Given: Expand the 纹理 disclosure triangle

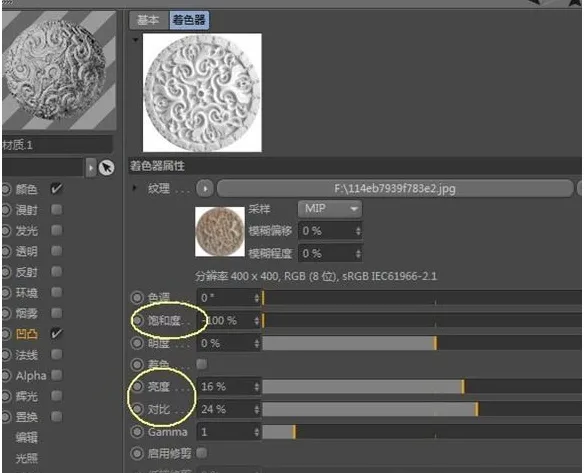Looking at the screenshot, I should point(135,188).
